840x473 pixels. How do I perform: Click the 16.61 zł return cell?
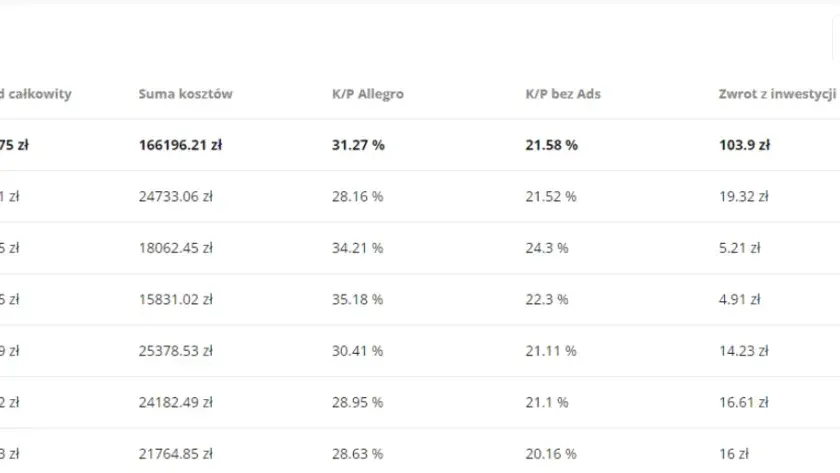point(744,402)
